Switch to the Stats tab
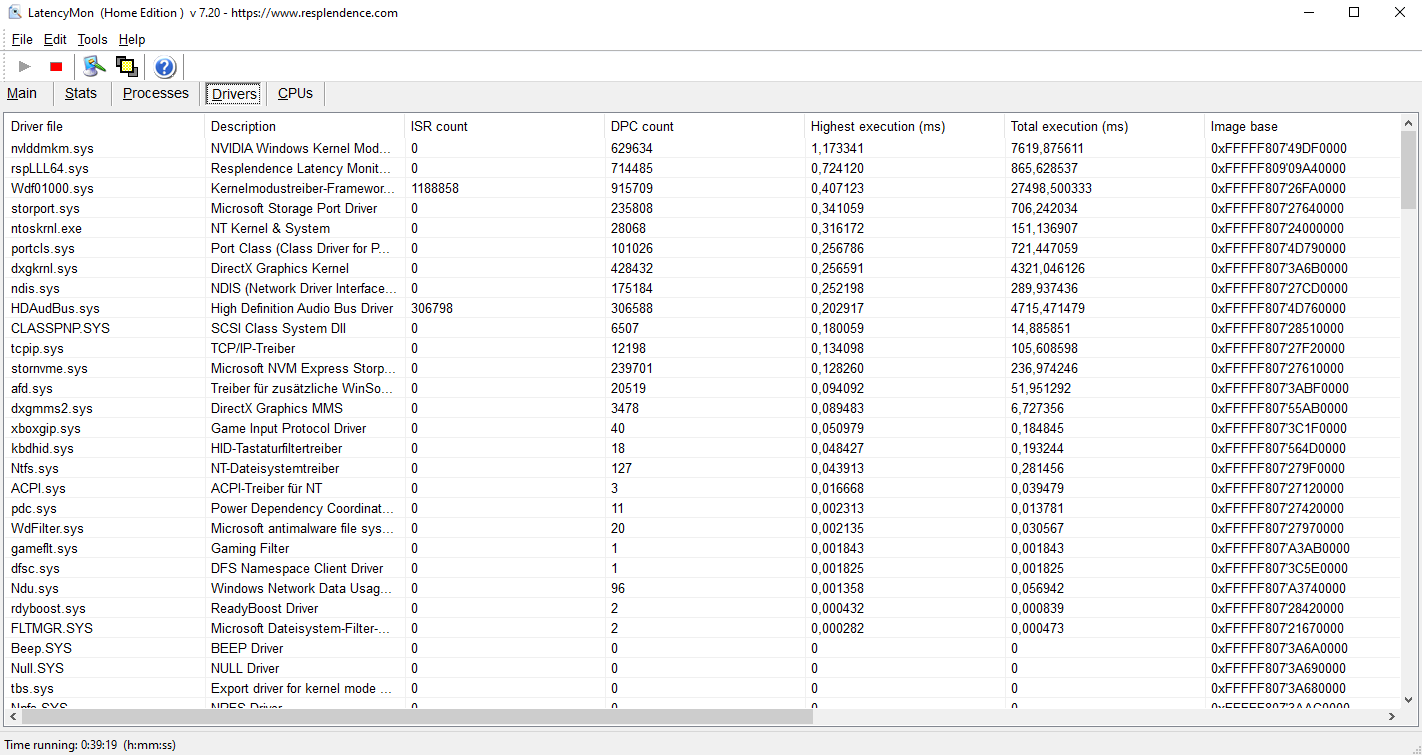 coord(81,93)
